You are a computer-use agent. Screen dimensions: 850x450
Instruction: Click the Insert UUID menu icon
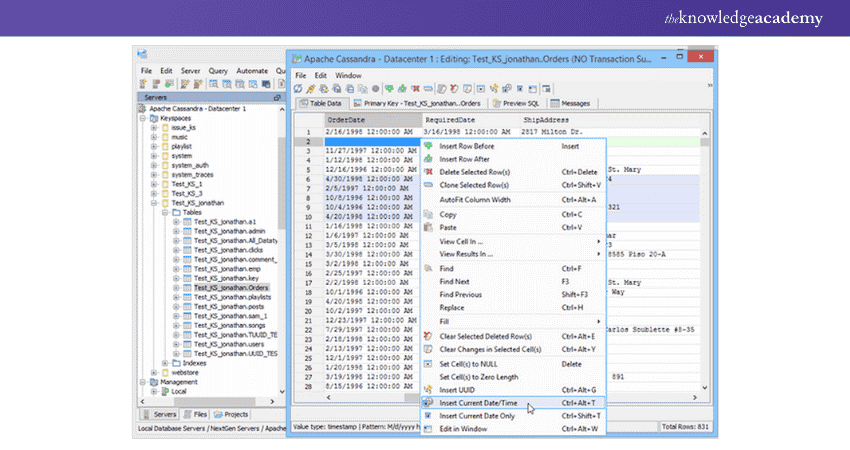coord(428,390)
